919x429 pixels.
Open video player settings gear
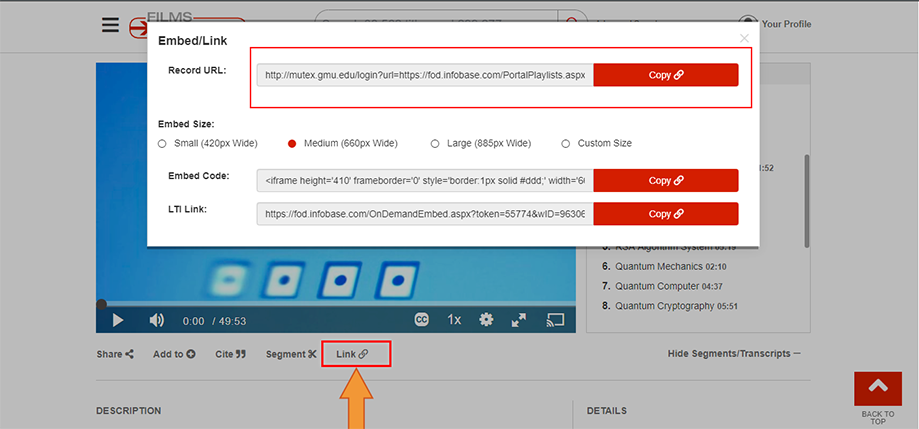(x=486, y=319)
